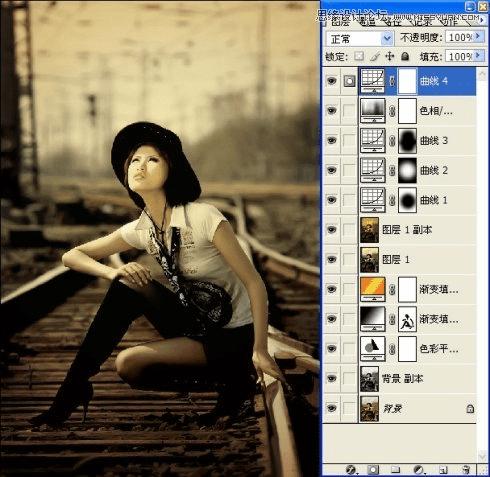Select the 曲线 1 curves adjustment thumbnail
Viewport: 490px width, 477px height.
point(372,200)
